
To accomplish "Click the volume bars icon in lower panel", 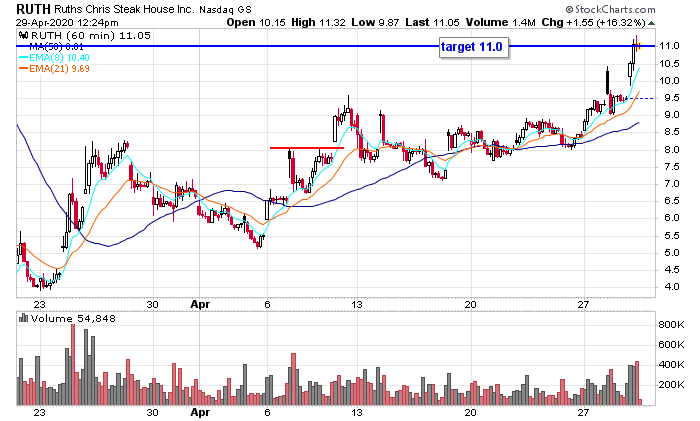I will tap(23, 318).
